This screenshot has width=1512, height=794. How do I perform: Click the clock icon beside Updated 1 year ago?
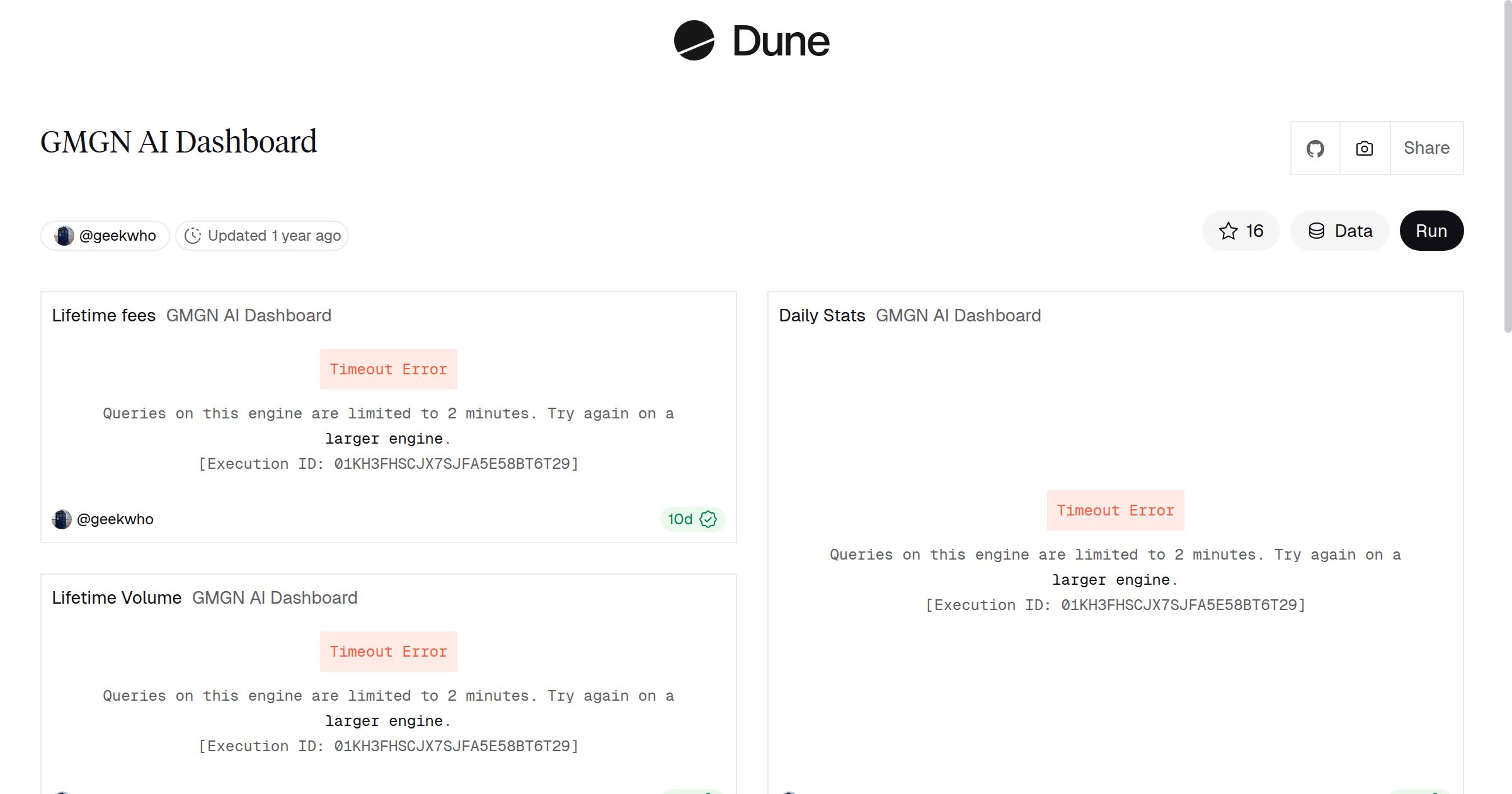[x=193, y=236]
